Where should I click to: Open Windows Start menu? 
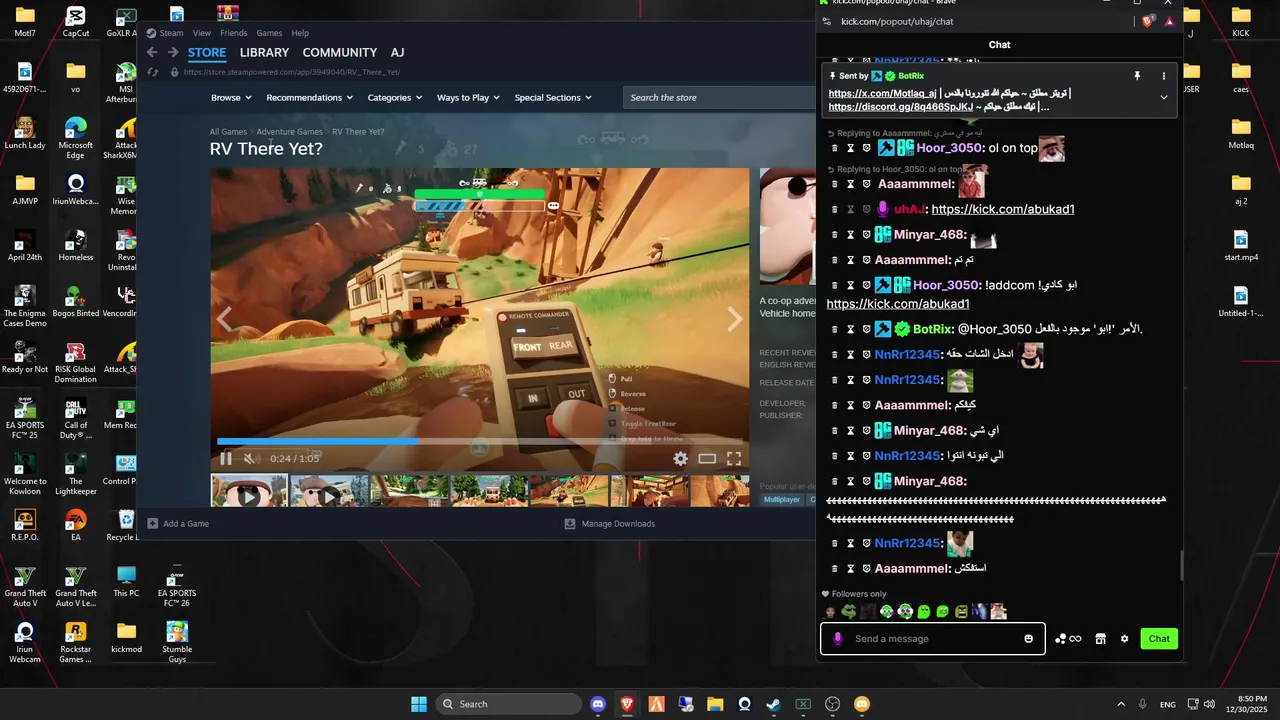(419, 704)
